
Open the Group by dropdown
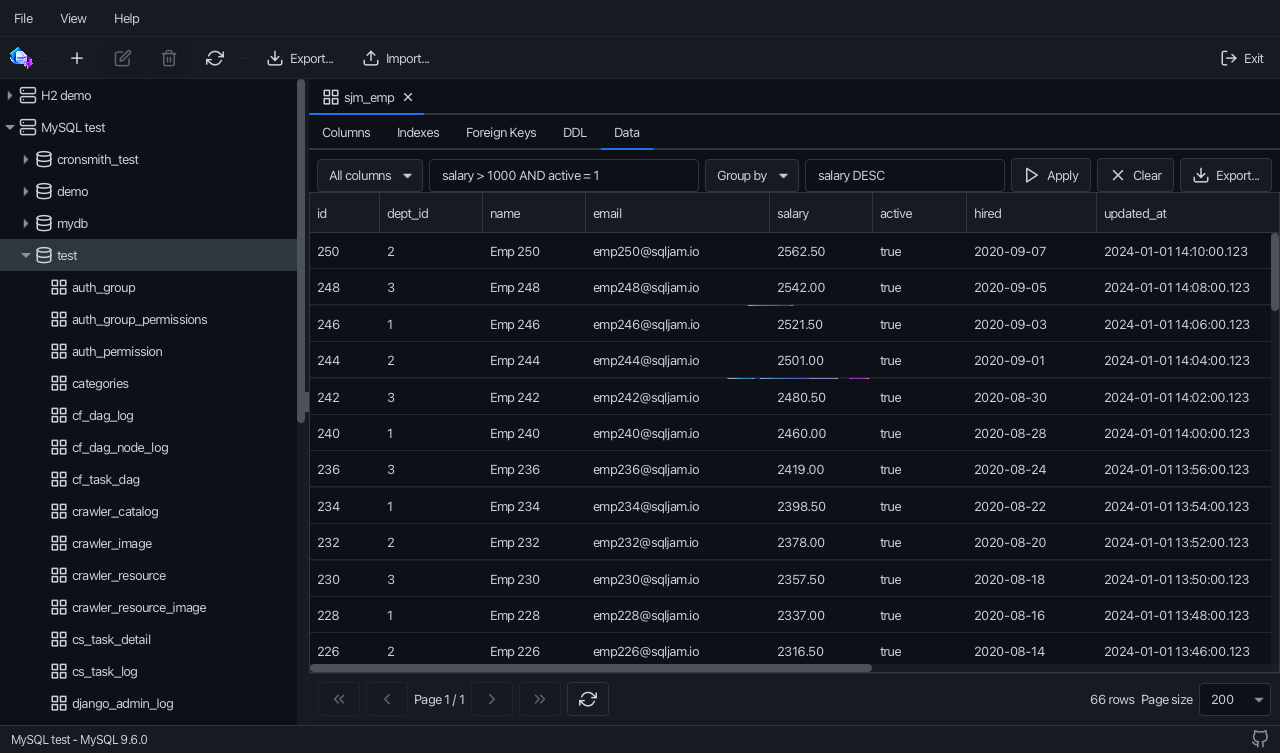pos(752,175)
